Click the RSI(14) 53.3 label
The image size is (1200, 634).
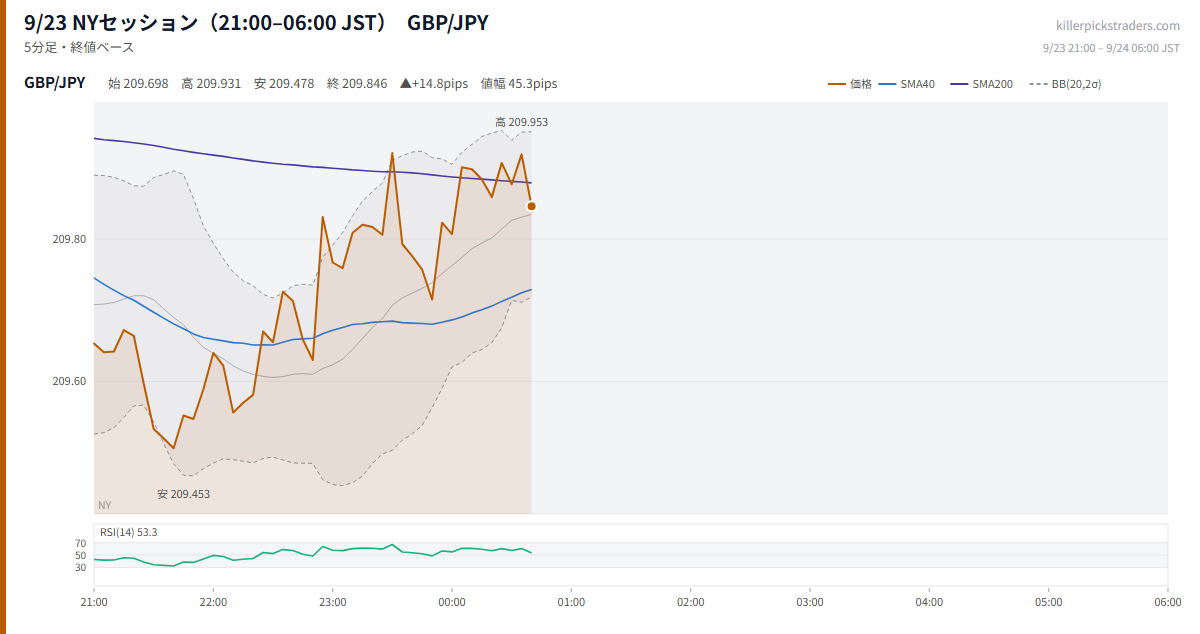(x=129, y=532)
